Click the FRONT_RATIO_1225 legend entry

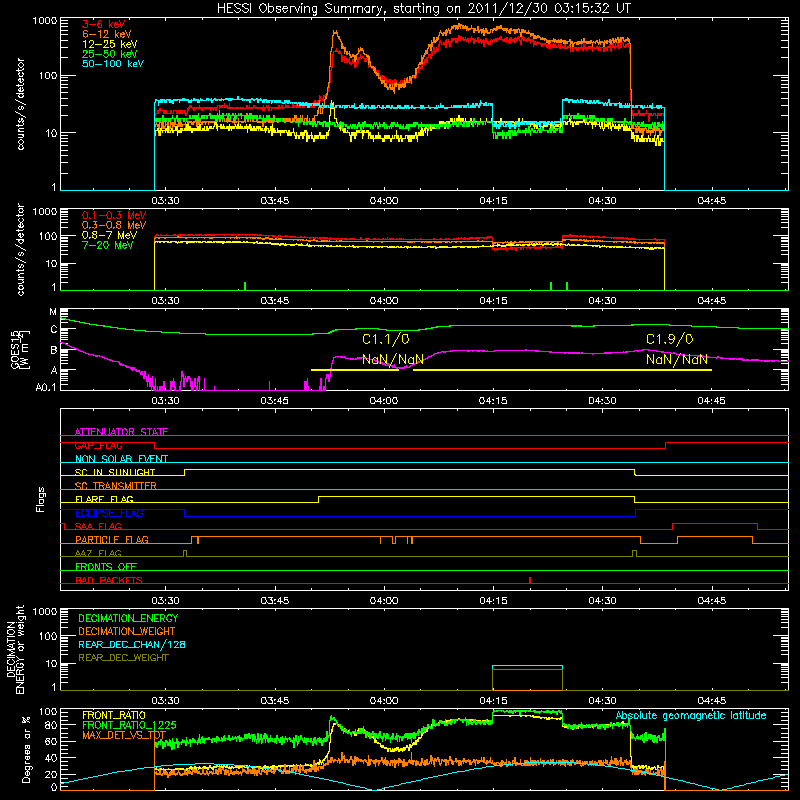129,725
